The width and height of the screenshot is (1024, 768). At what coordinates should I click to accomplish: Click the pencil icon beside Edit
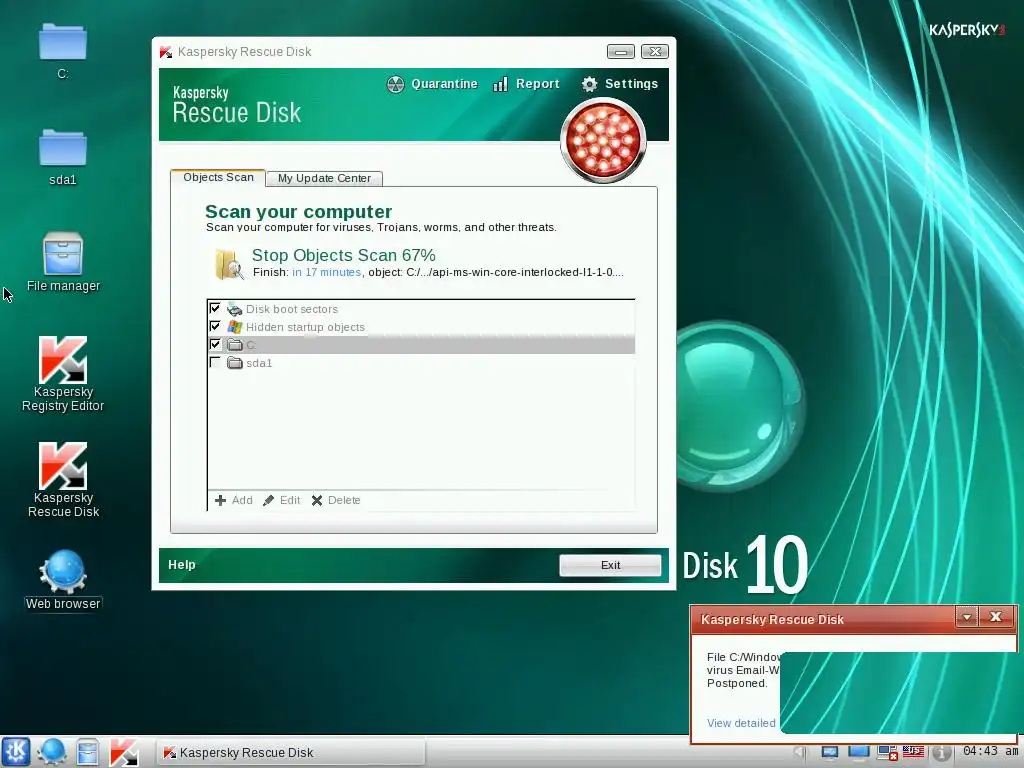click(x=268, y=500)
